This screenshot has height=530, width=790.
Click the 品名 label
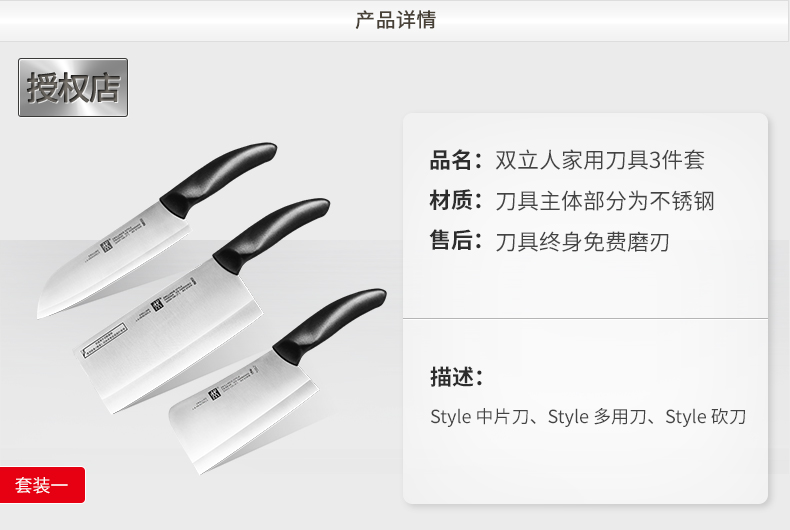coord(456,160)
